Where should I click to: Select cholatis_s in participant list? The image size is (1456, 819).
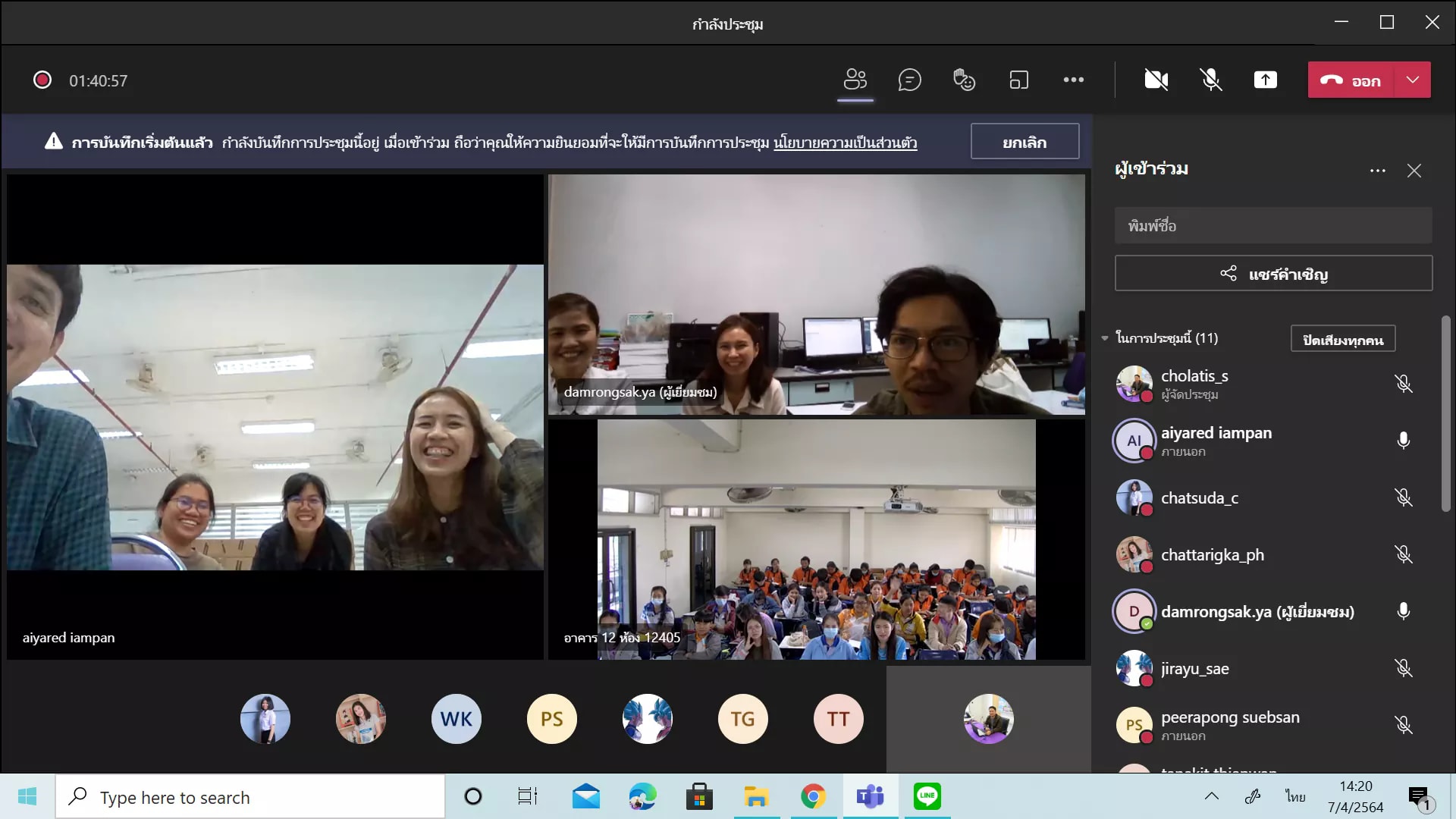(1194, 376)
